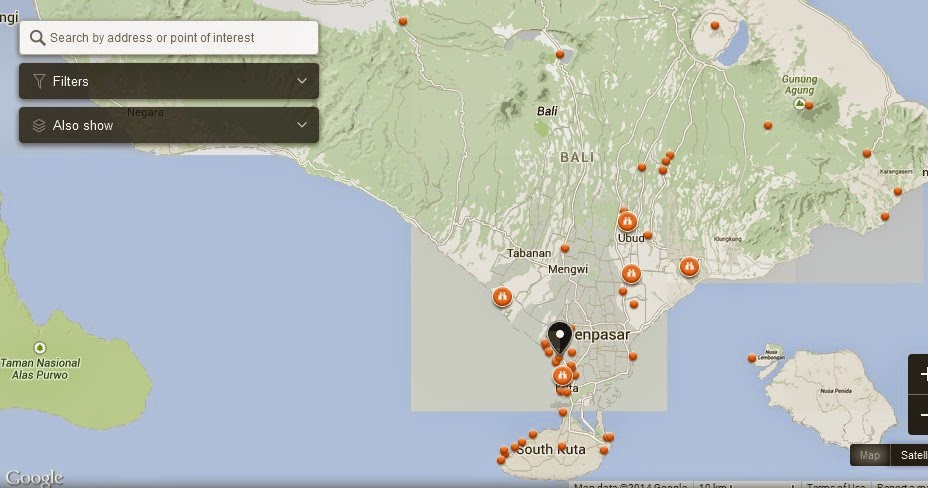This screenshot has height=488, width=928.
Task: Click the Taman Nasional Alas Purwo park icon
Action: click(x=40, y=348)
